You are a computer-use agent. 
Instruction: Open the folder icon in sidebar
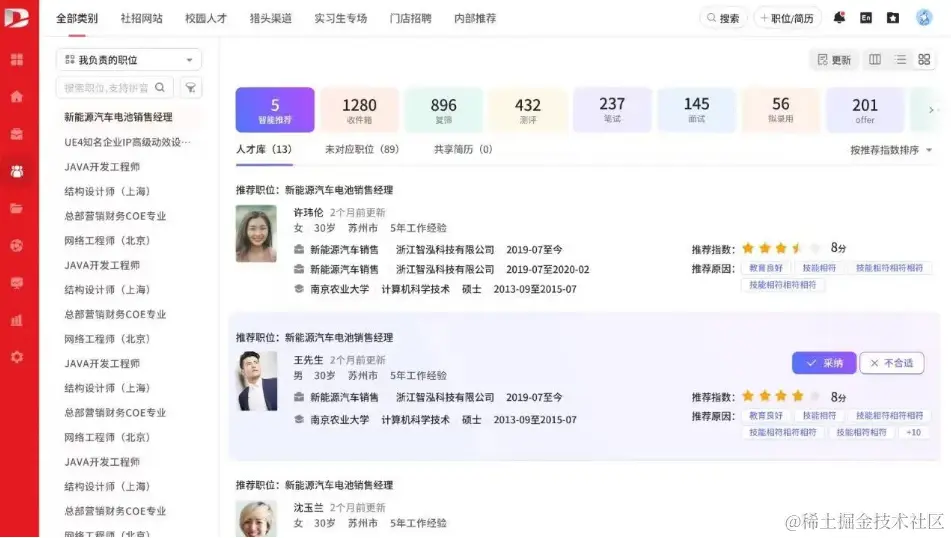[x=17, y=209]
